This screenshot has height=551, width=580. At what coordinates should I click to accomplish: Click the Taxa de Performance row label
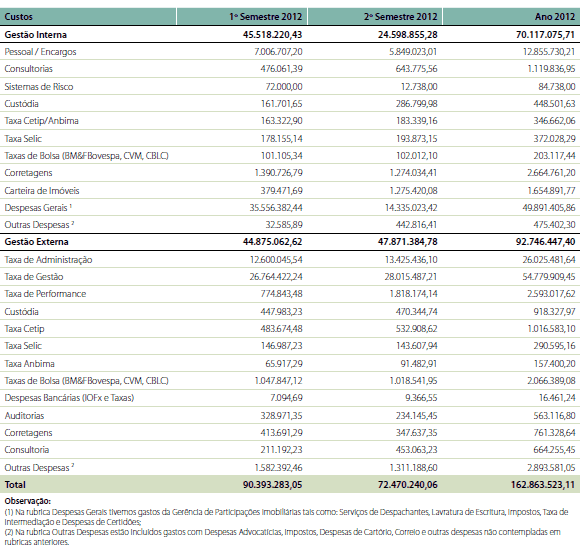[x=45, y=294]
